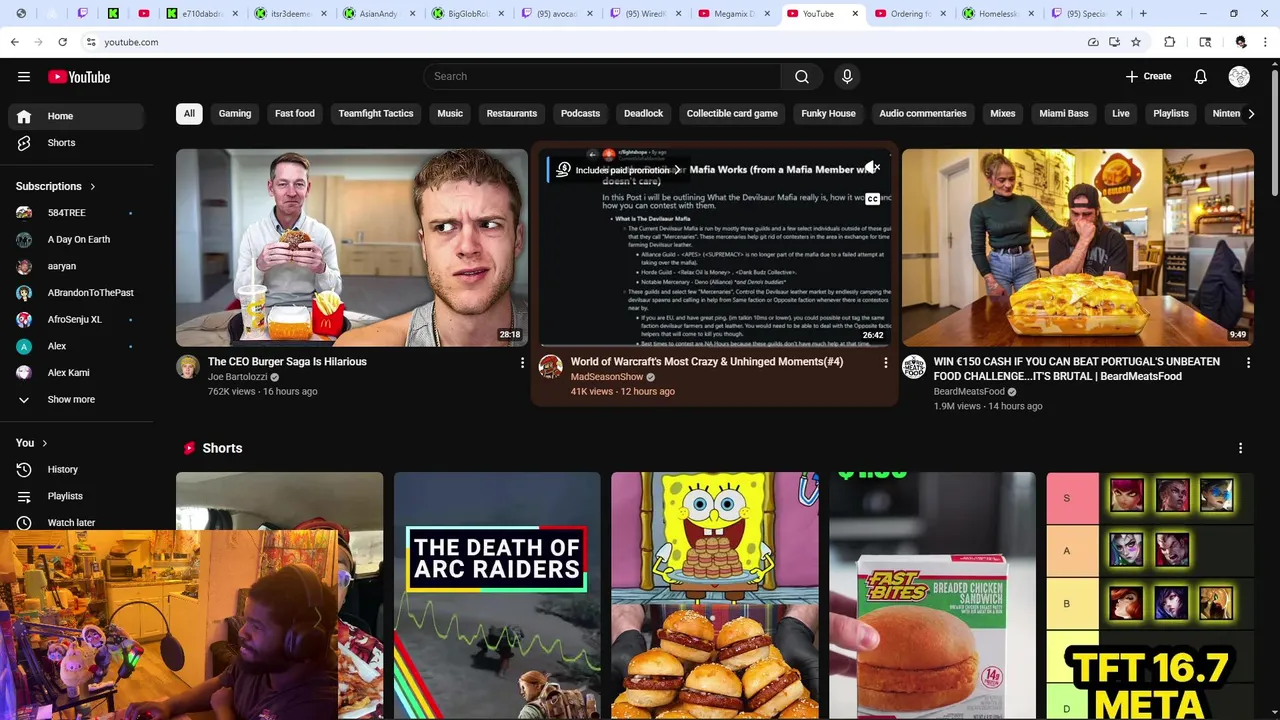Start voice search with microphone icon

click(847, 77)
